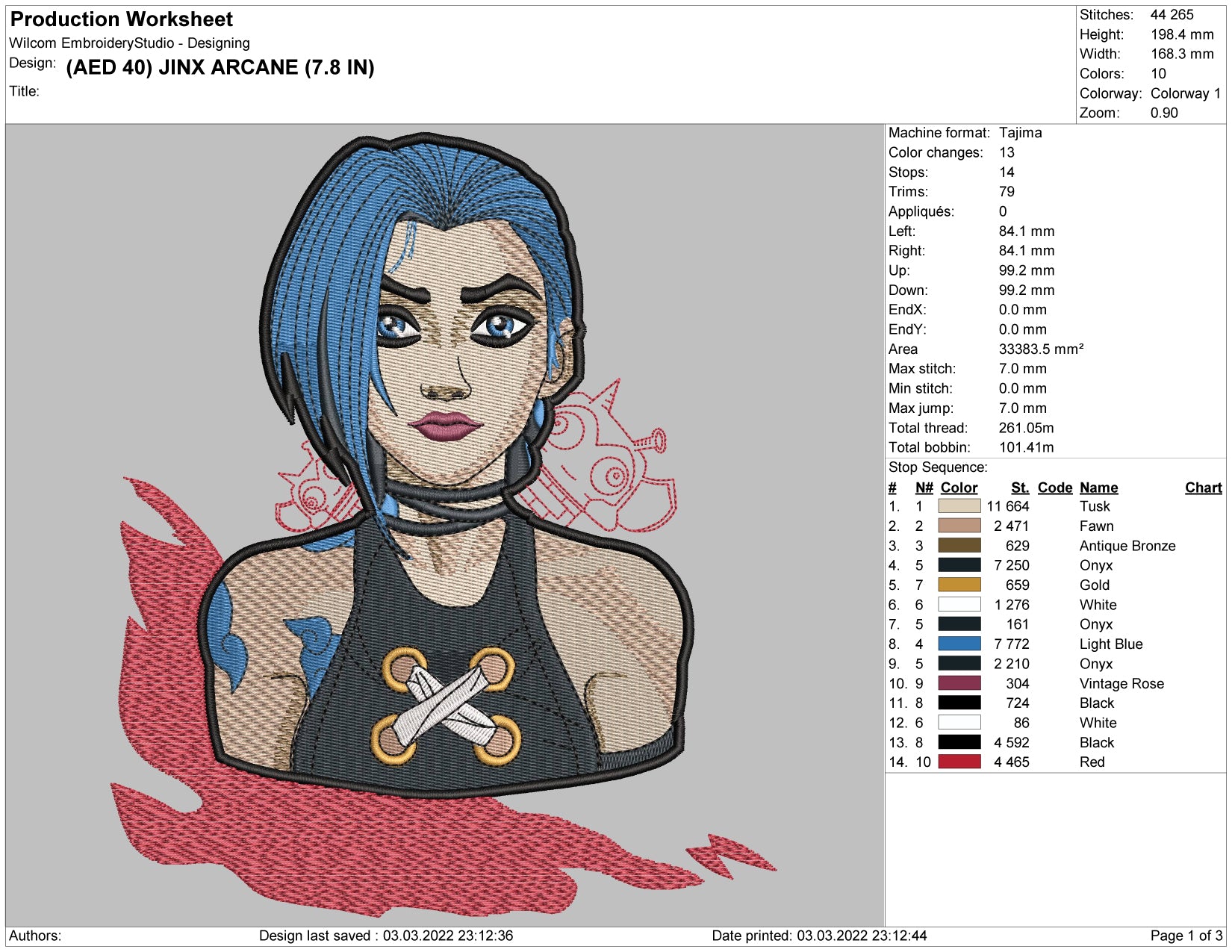
Task: Click the 'Authors:' footer label
Action: [x=35, y=936]
